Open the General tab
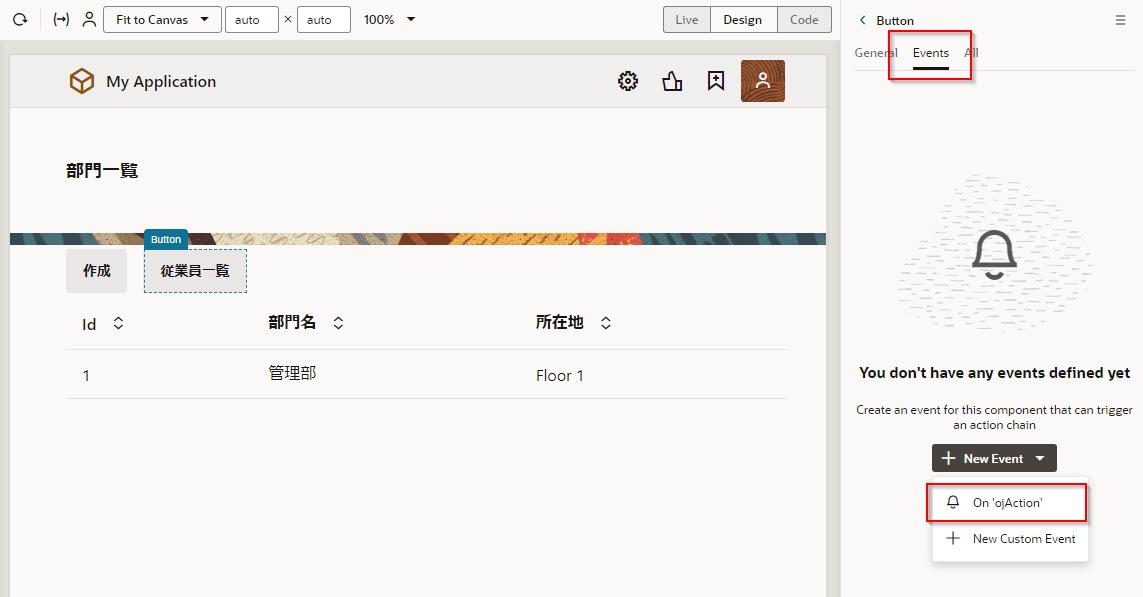The image size is (1143, 597). 875,53
